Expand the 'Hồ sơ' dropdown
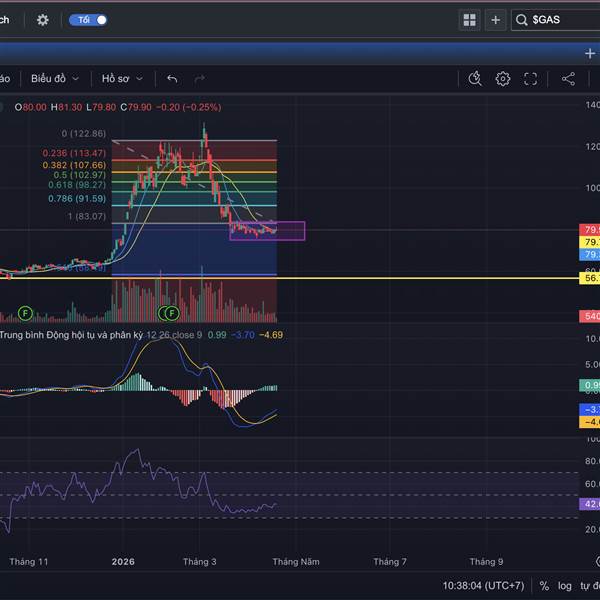 (122, 79)
